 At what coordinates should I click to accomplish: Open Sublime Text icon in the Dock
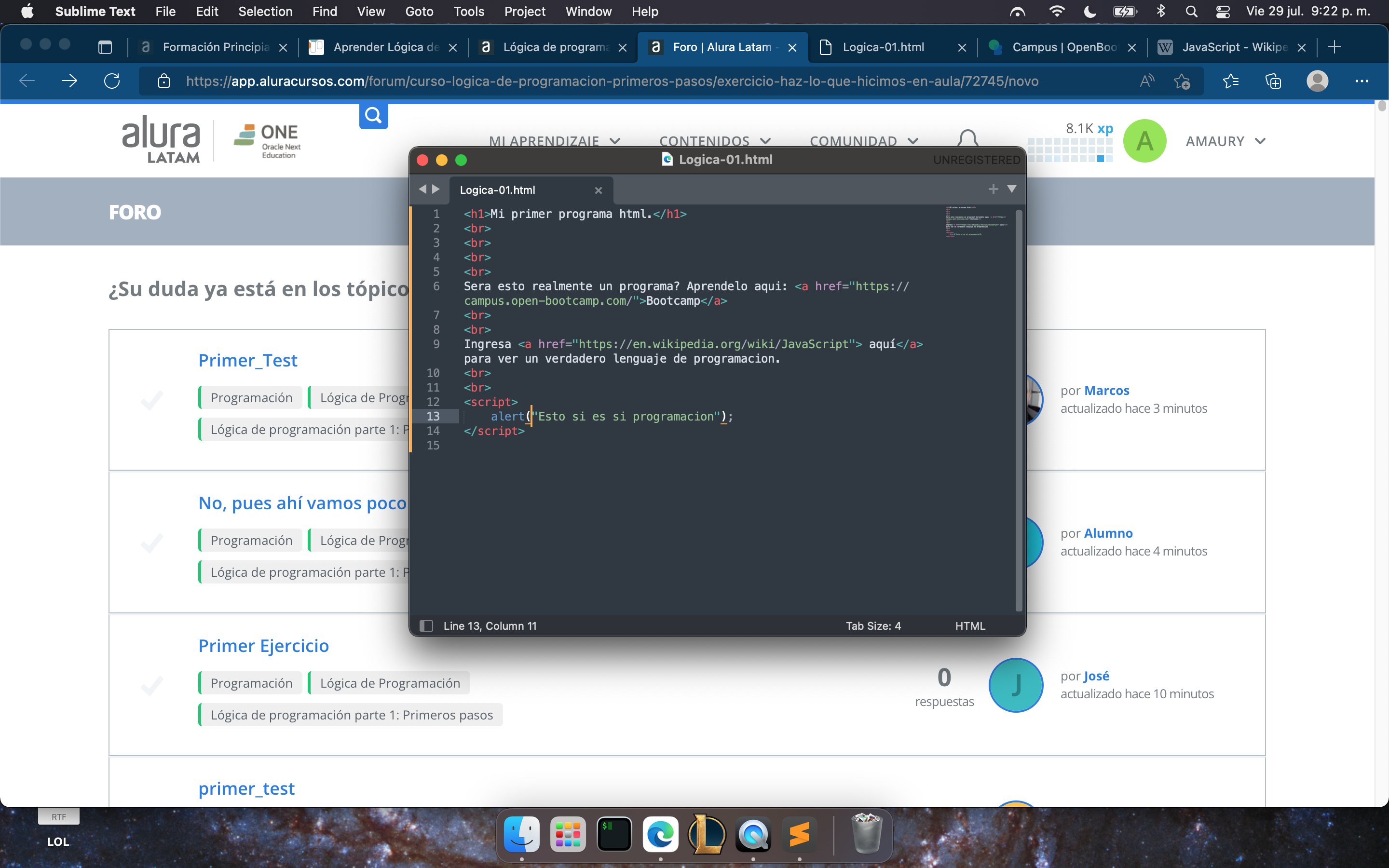[800, 834]
